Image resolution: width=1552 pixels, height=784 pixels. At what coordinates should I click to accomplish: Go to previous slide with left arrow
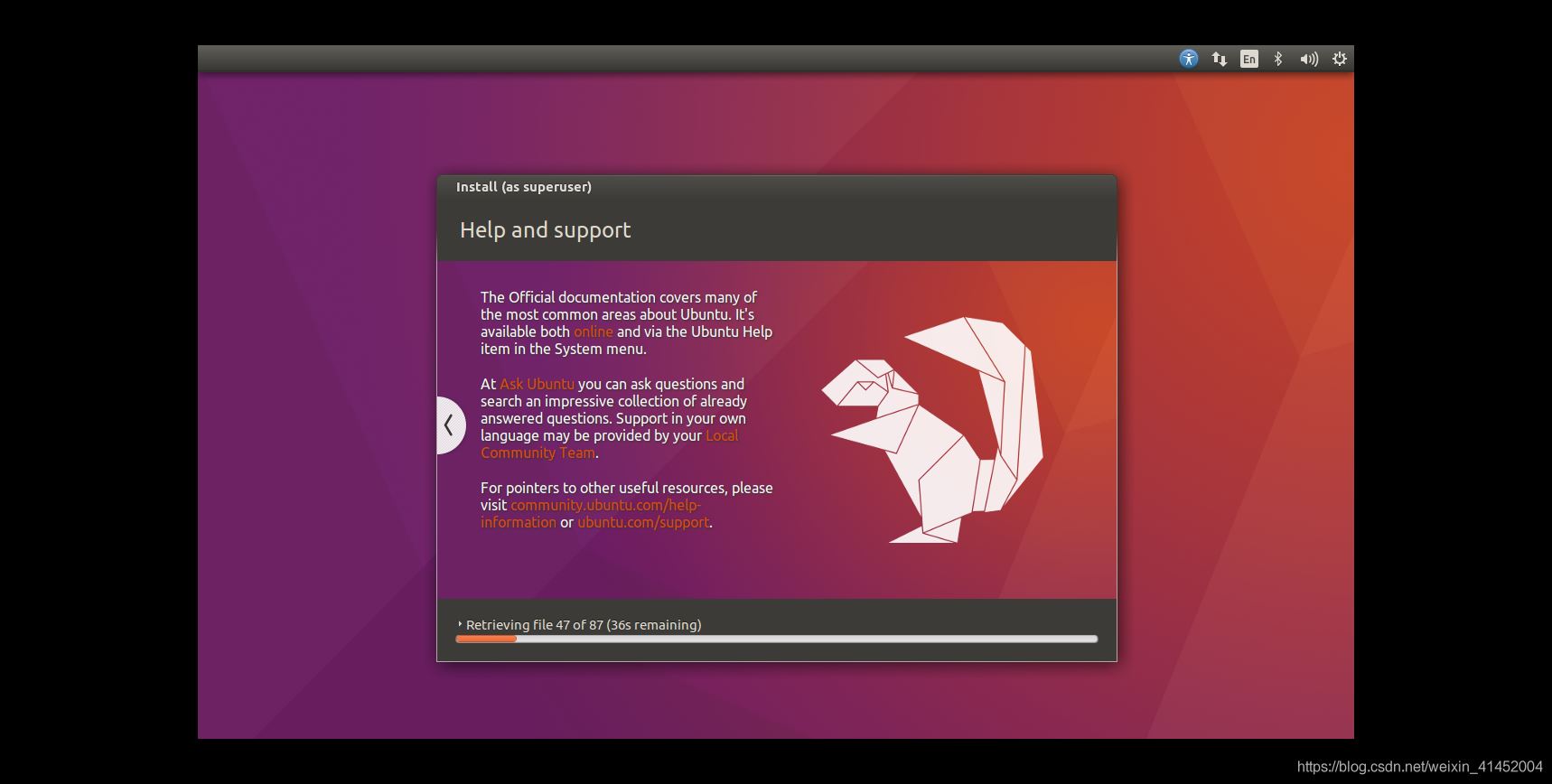449,425
